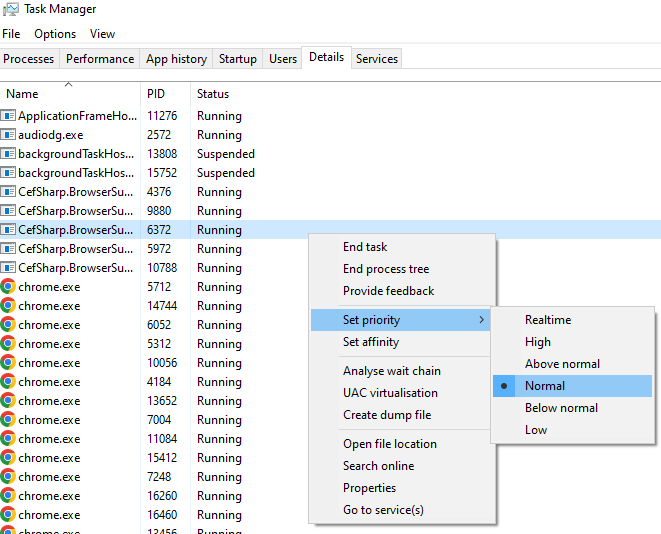This screenshot has width=661, height=534.
Task: Click Chrome icon for PID 5712
Action: pyautogui.click(x=9, y=287)
